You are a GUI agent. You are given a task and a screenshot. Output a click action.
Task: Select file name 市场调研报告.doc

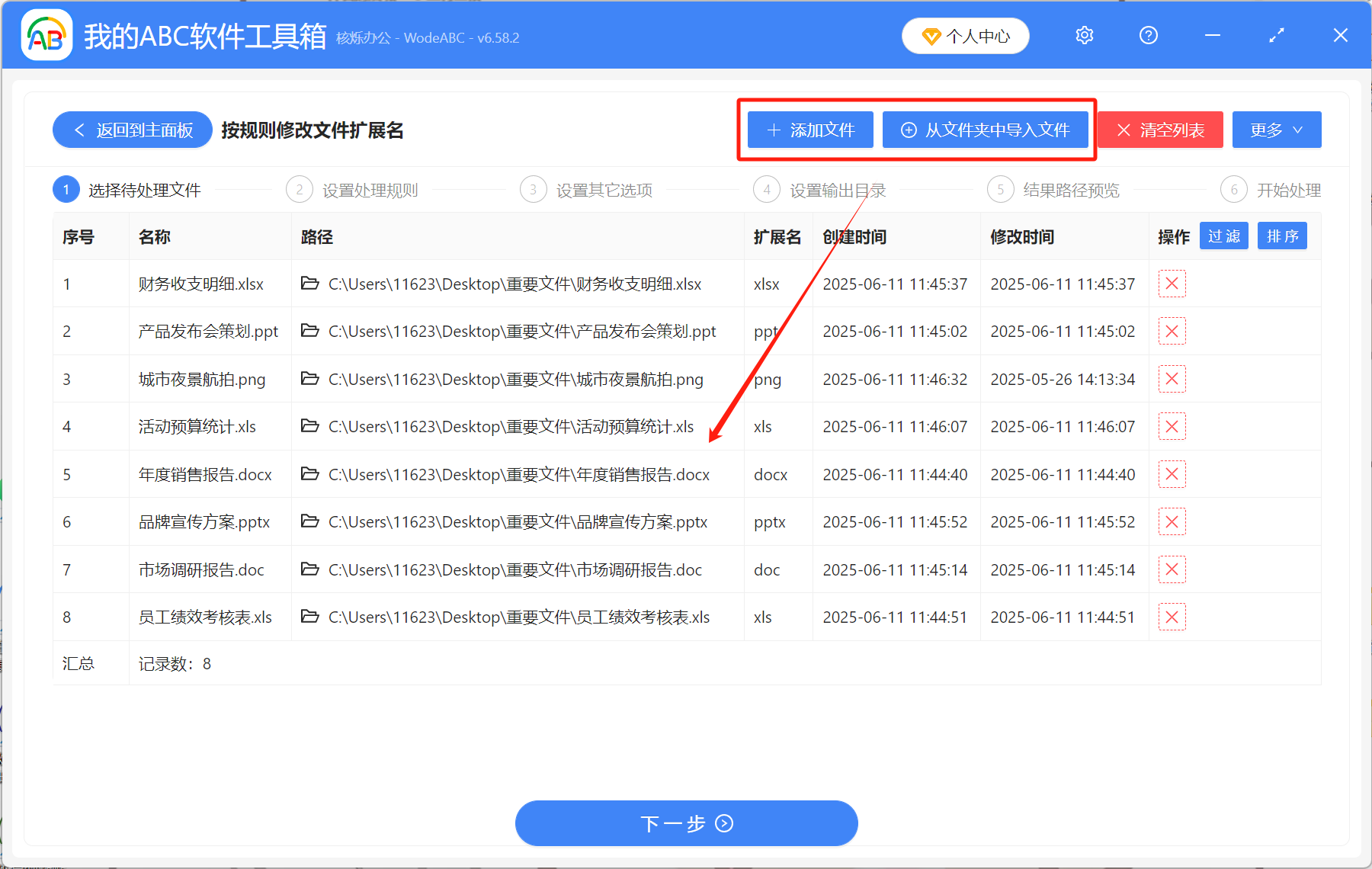pyautogui.click(x=201, y=570)
